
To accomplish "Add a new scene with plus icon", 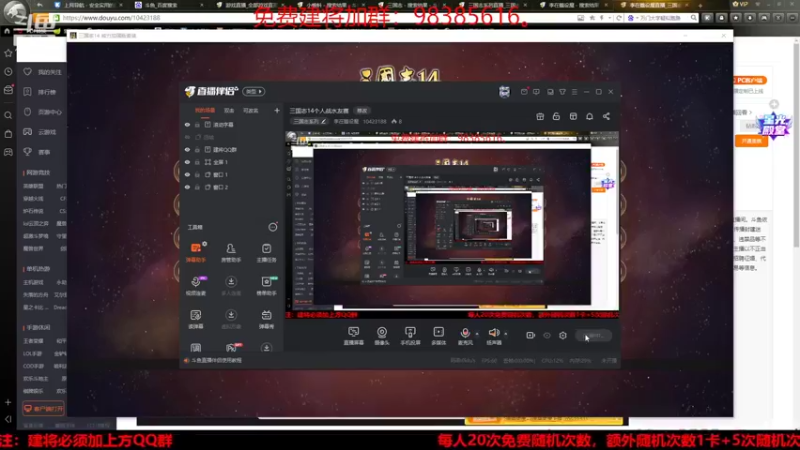I will (x=277, y=110).
